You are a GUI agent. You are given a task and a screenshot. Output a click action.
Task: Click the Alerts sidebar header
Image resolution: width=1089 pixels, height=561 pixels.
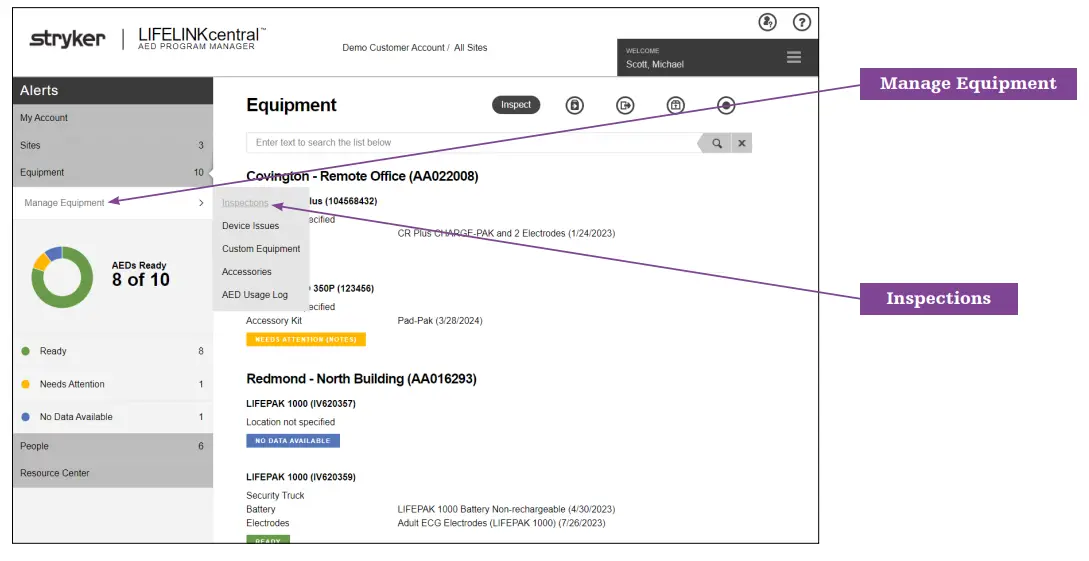click(x=113, y=90)
